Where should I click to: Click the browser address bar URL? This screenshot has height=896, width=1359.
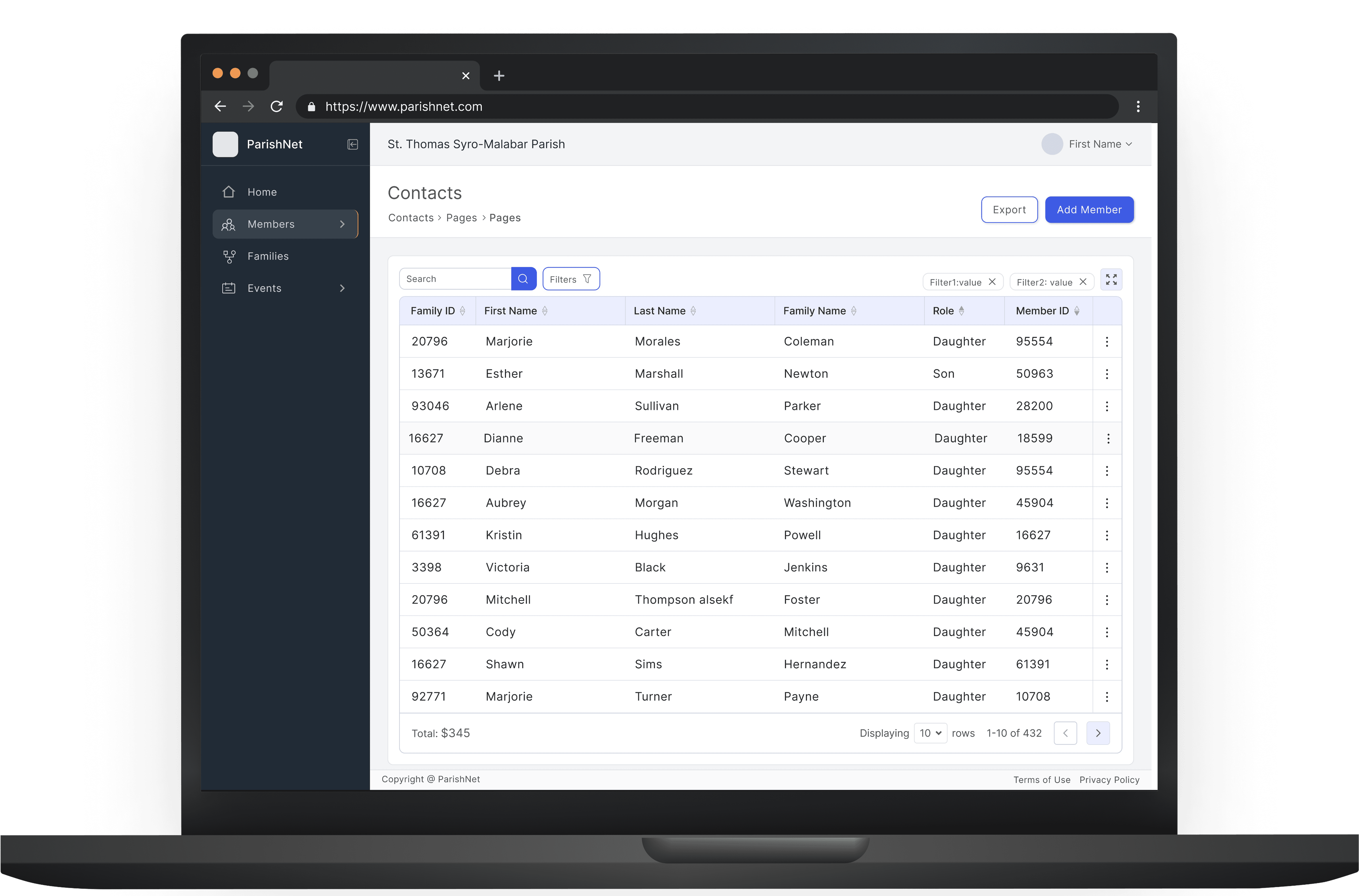404,106
